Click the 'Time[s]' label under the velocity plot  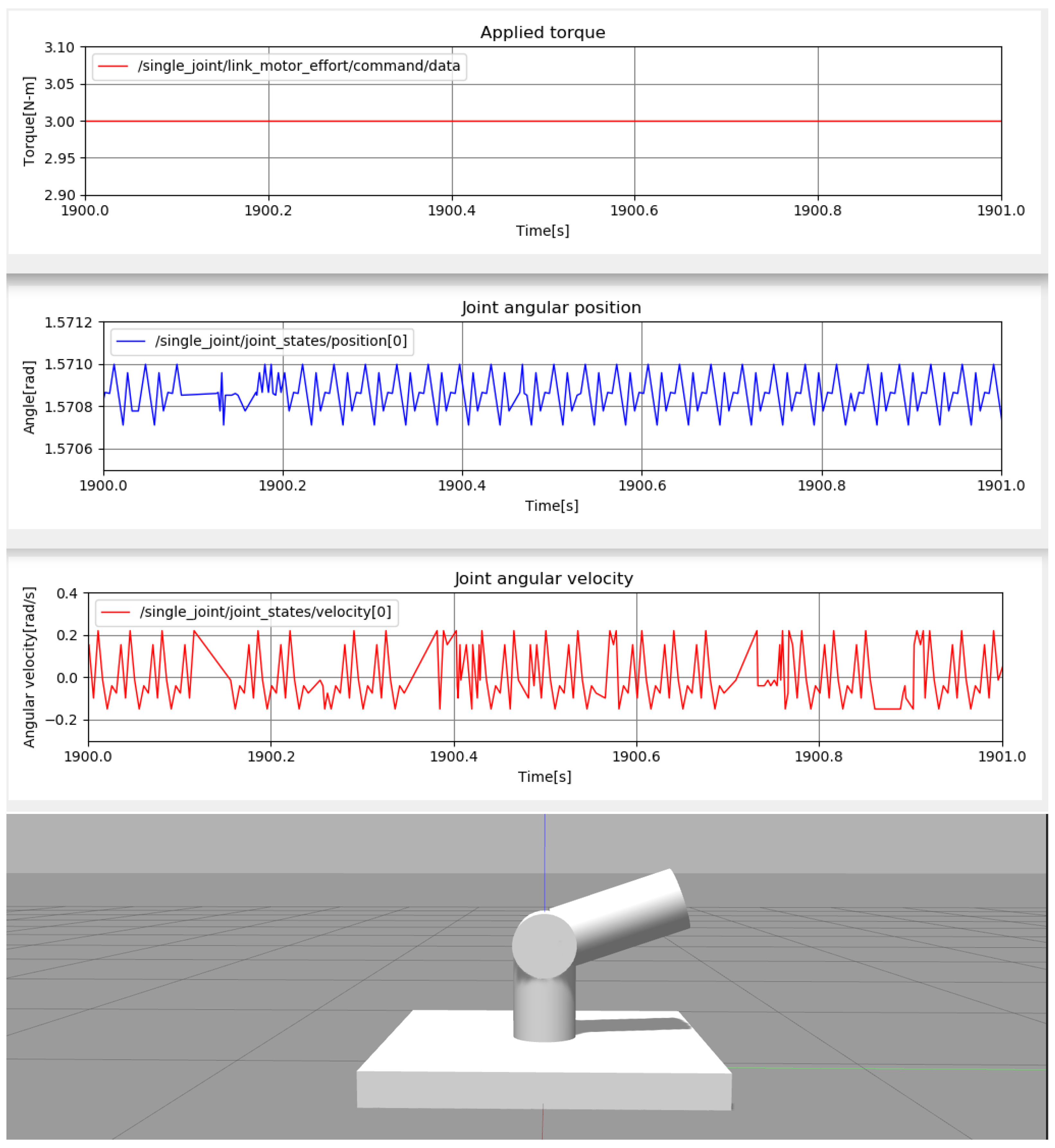click(x=544, y=777)
